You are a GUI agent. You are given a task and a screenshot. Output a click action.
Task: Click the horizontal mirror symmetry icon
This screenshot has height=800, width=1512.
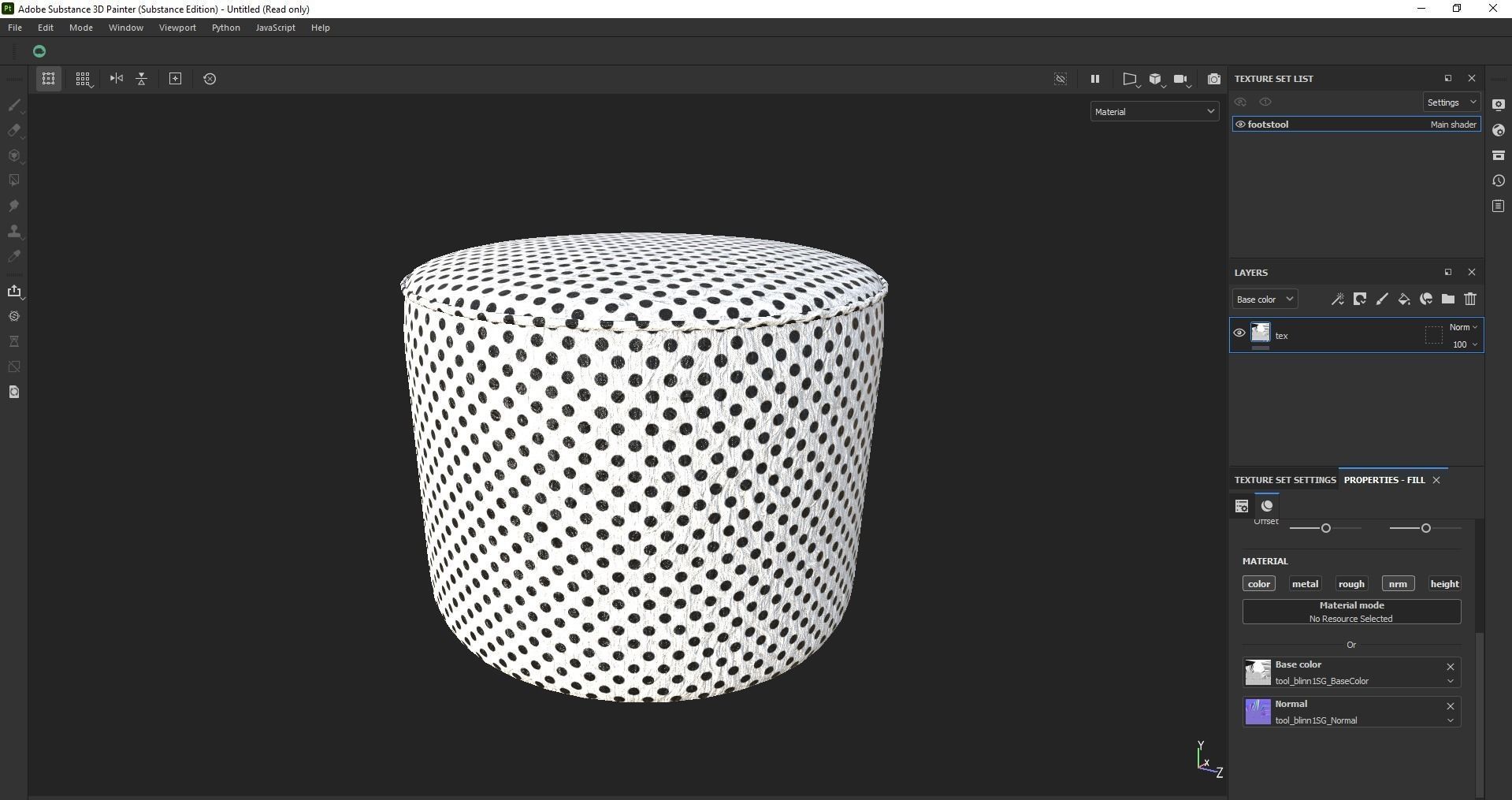click(116, 78)
